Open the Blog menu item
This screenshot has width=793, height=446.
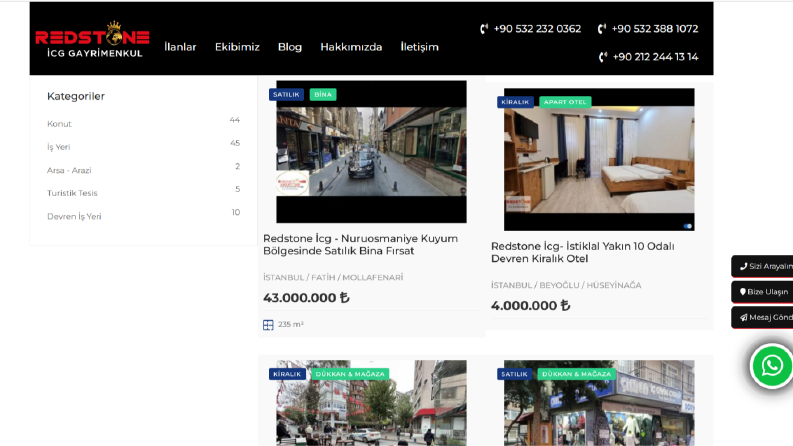(x=290, y=47)
